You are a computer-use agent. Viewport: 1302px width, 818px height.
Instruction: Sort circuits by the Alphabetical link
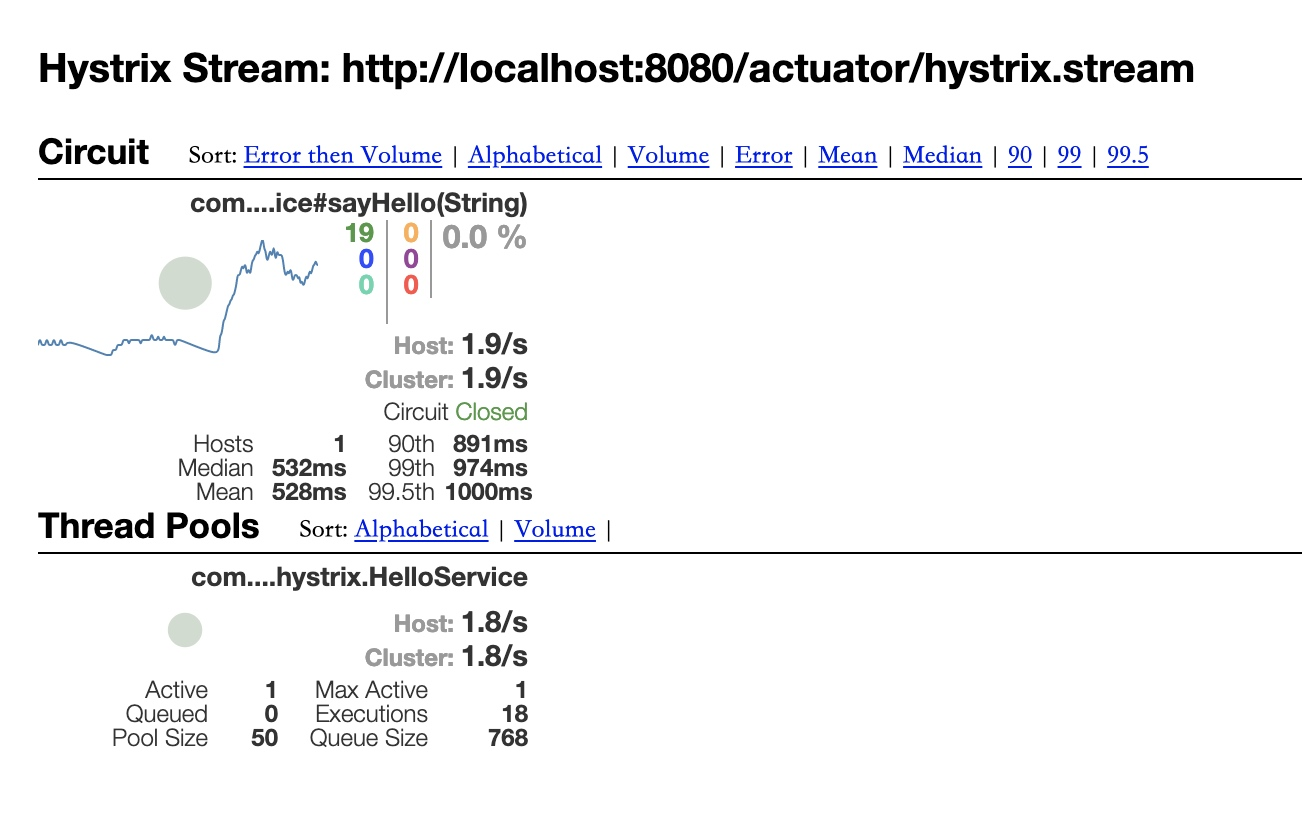pos(535,155)
